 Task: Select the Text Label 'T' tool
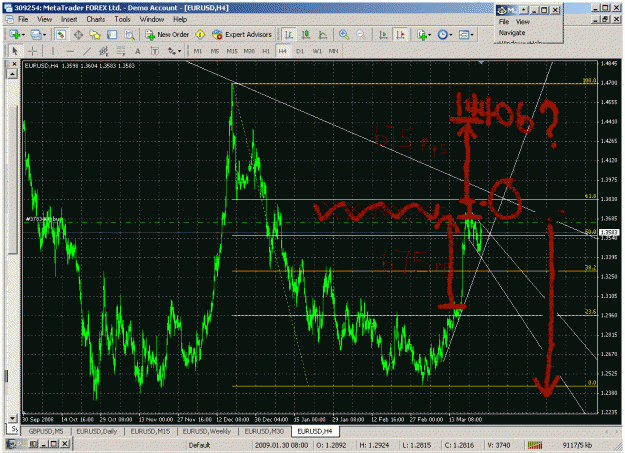tap(155, 51)
